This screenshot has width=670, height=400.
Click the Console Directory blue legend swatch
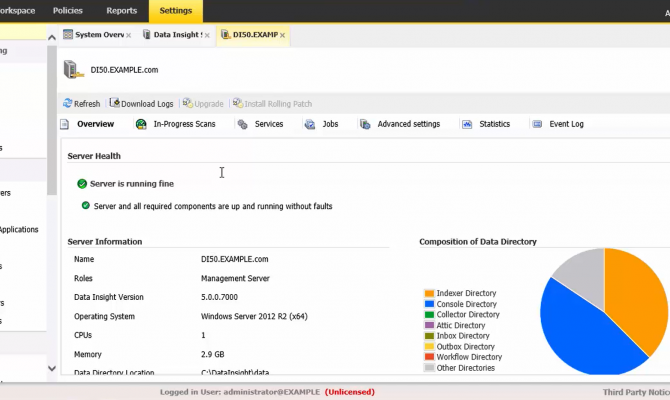pyautogui.click(x=429, y=304)
